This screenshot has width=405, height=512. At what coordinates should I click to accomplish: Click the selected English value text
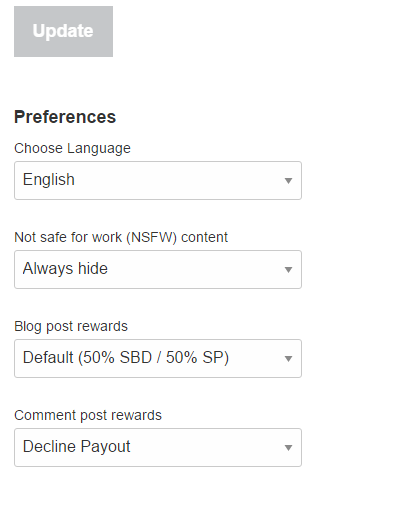pos(49,180)
